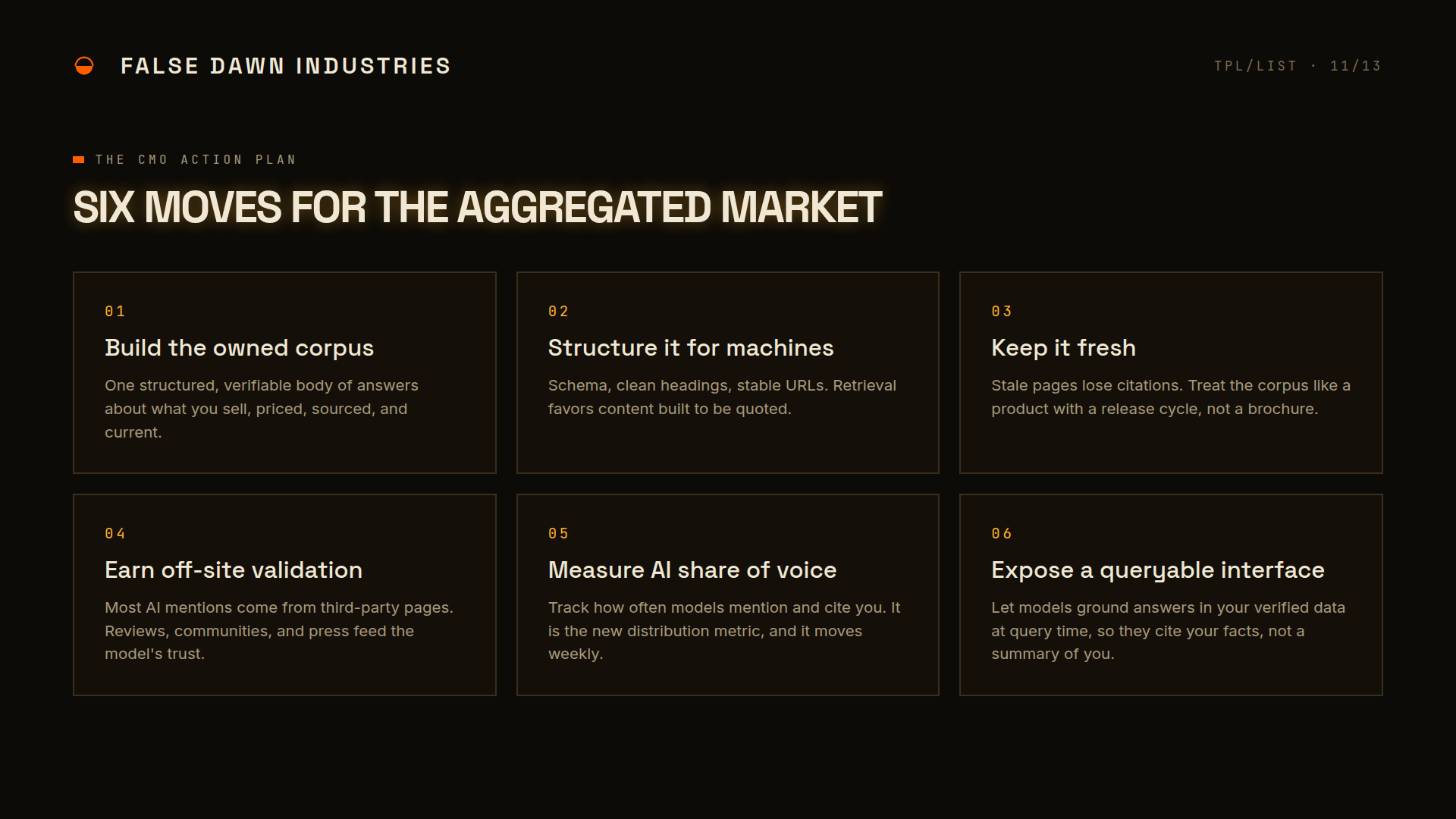Open the Keep it fresh card title
Screen dimensions: 1456x819
(1063, 347)
